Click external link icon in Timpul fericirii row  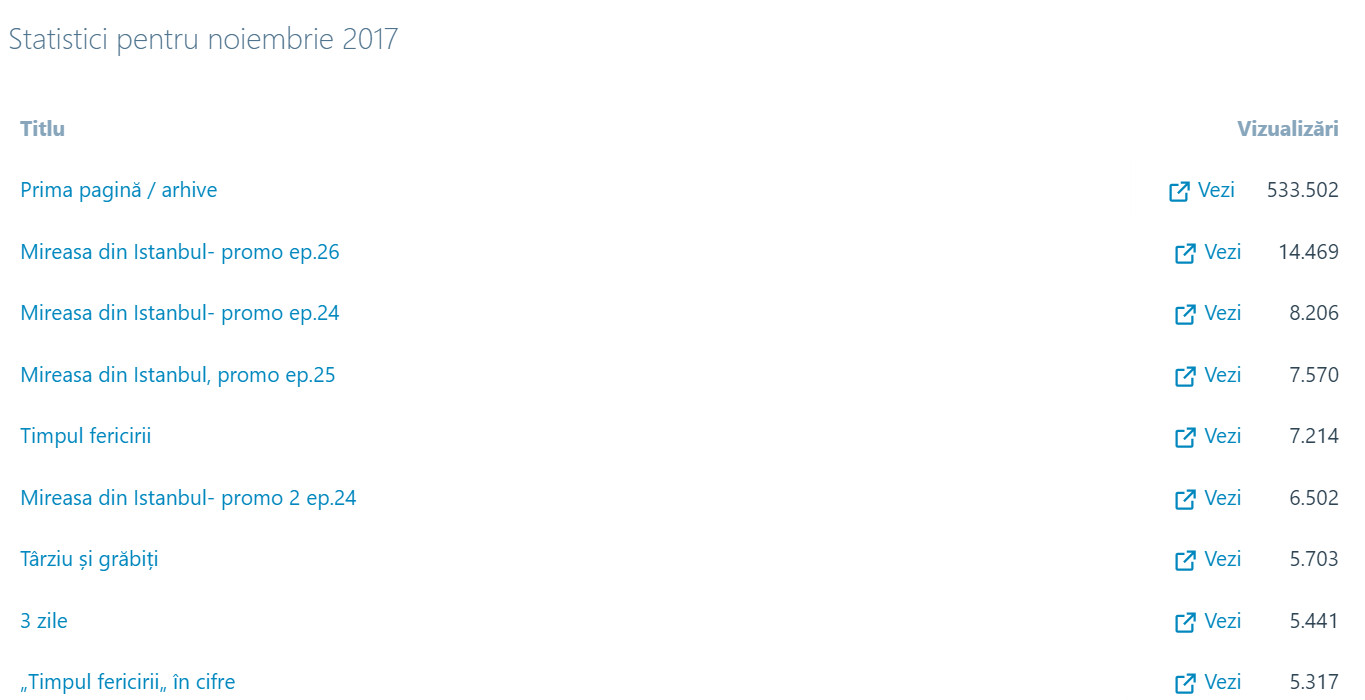(x=1185, y=437)
